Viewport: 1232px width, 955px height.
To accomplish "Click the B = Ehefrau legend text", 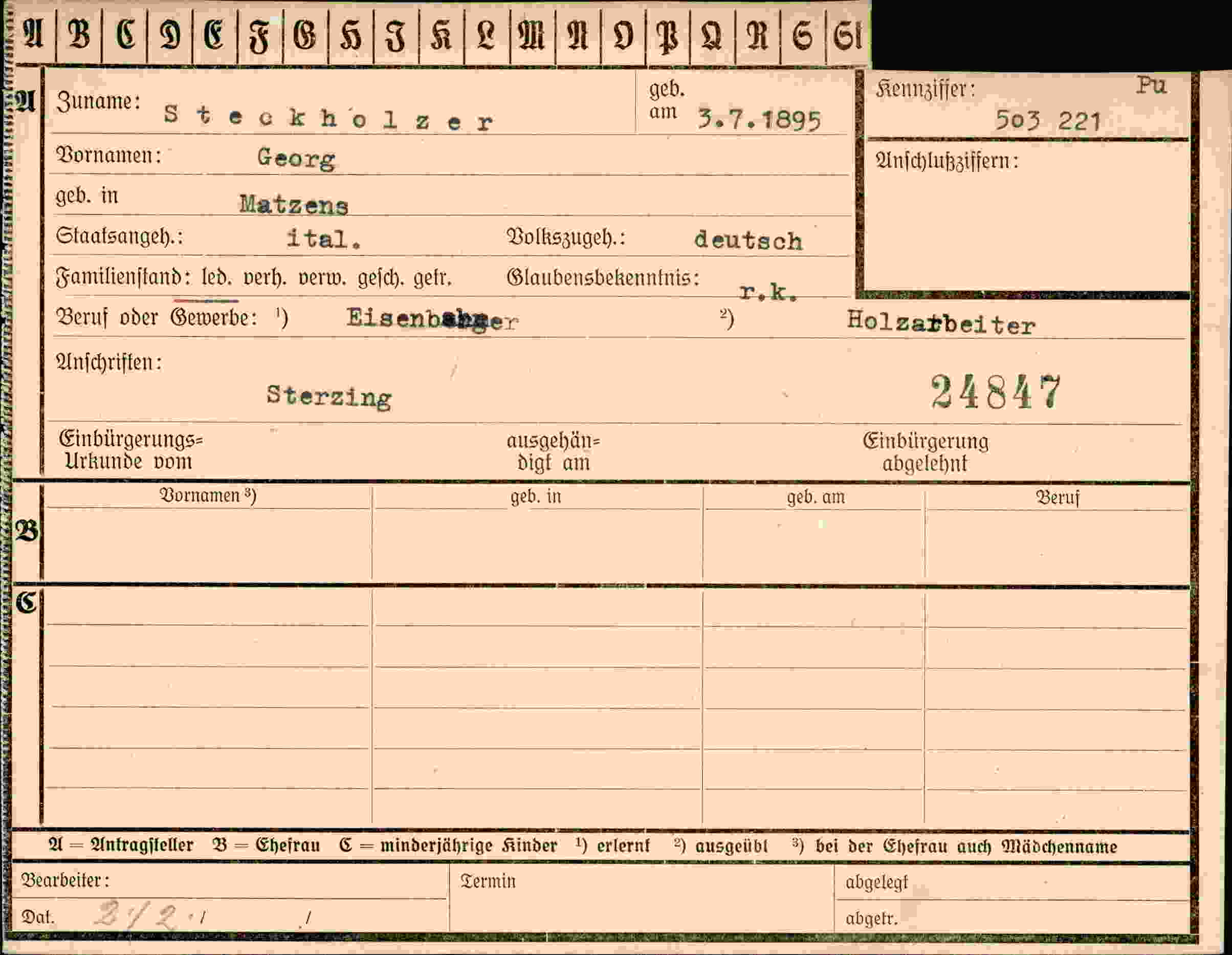I will click(x=266, y=845).
